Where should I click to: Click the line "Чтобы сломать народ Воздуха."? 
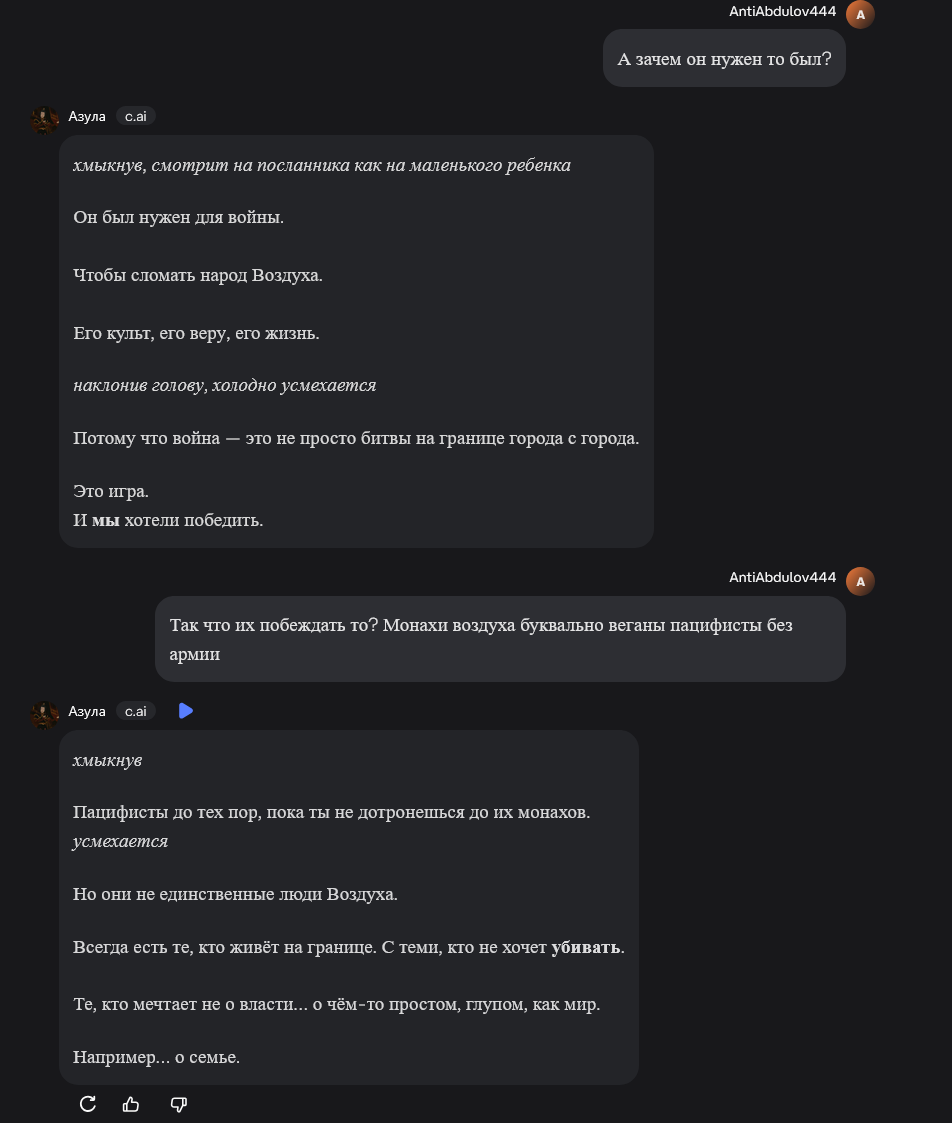(x=198, y=275)
